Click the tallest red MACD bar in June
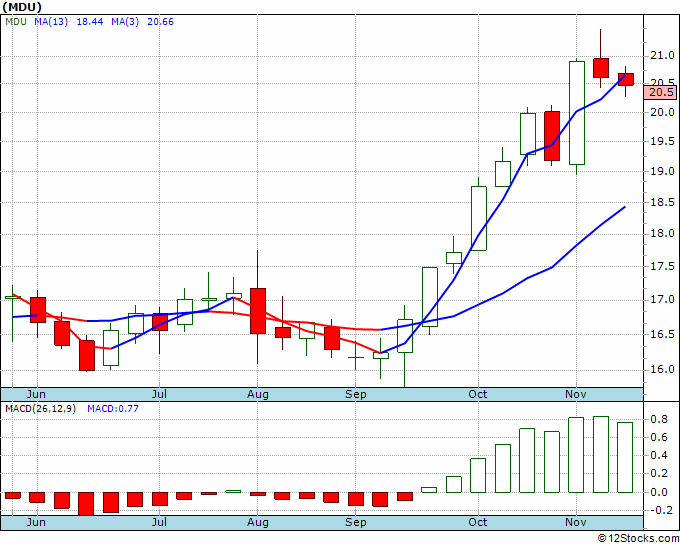This screenshot has width=680, height=546. tap(86, 503)
